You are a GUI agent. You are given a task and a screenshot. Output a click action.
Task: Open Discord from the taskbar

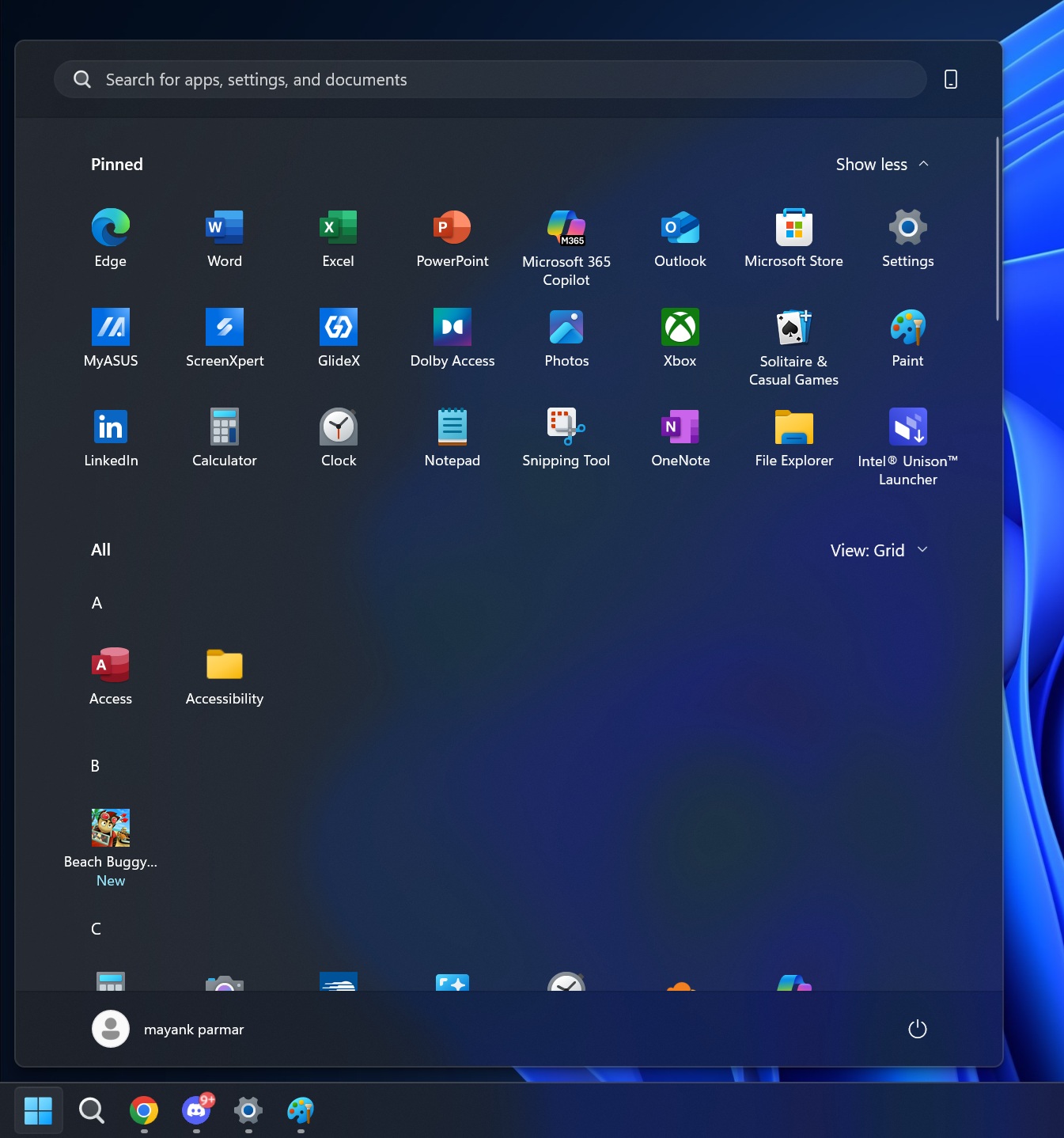196,1110
